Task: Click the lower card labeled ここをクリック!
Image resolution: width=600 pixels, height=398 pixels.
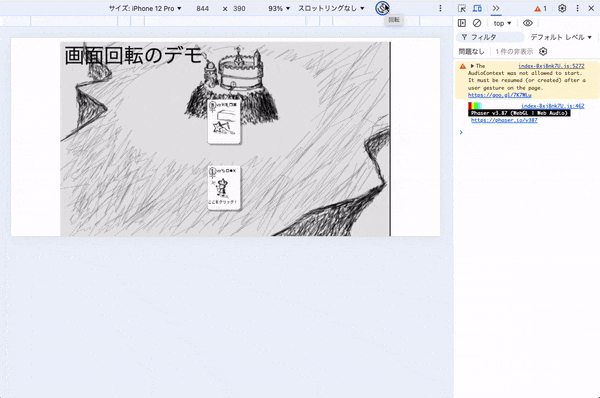Action: pyautogui.click(x=224, y=188)
